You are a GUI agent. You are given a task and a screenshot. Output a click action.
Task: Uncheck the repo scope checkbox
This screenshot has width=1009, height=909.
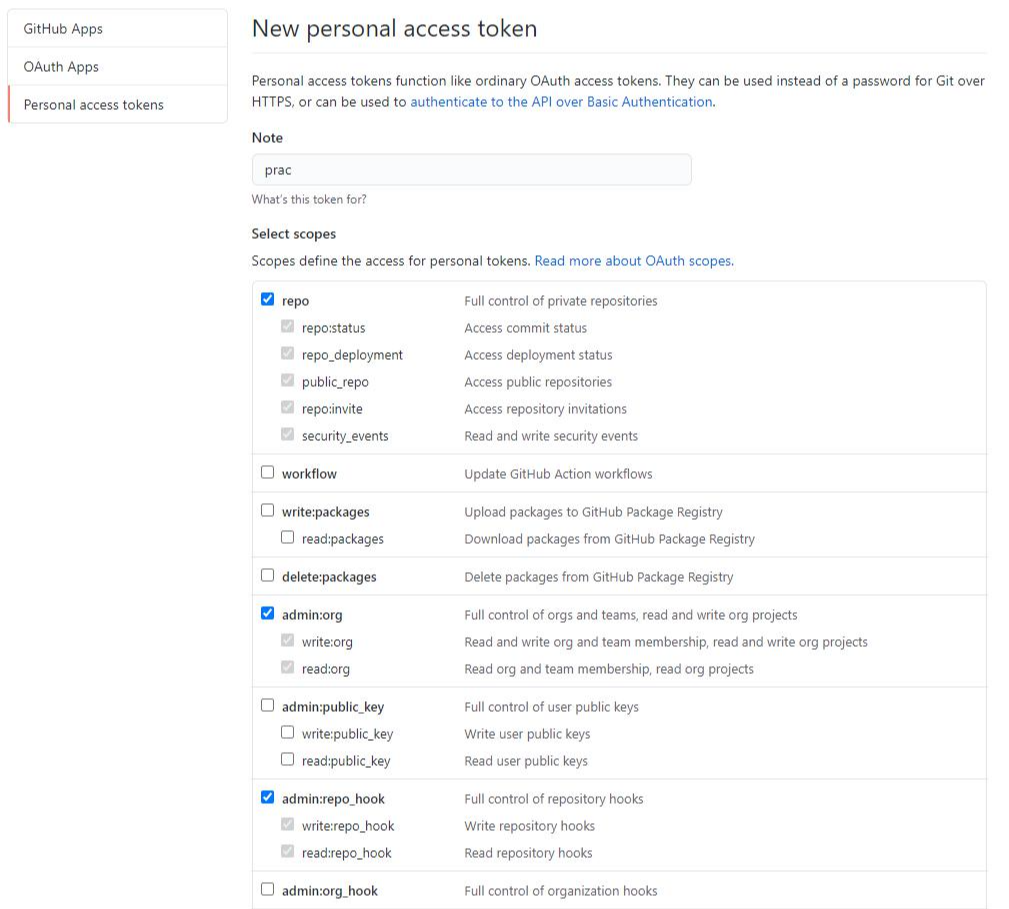coord(267,299)
